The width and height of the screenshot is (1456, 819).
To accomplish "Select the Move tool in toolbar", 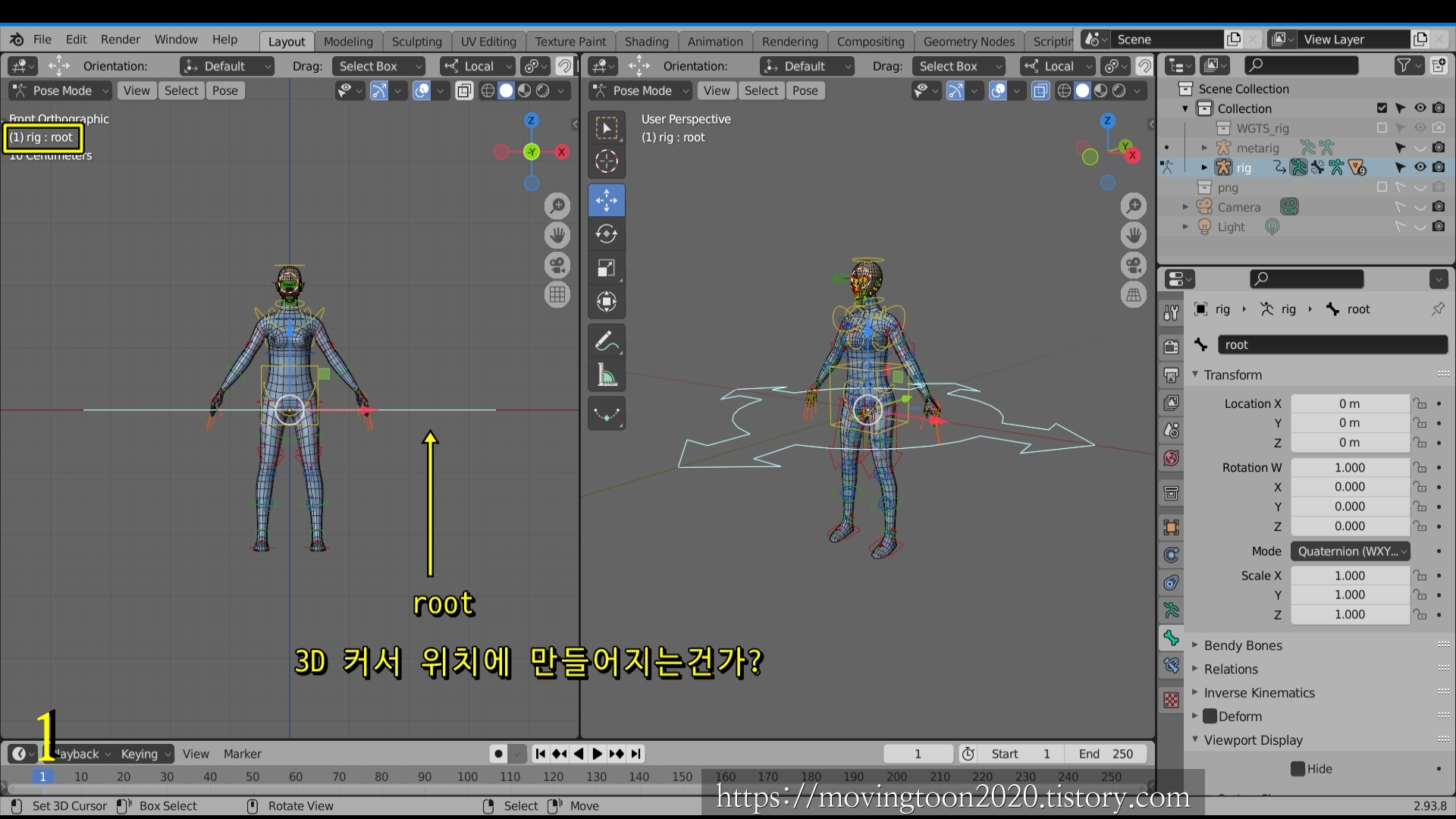I will 607,201.
